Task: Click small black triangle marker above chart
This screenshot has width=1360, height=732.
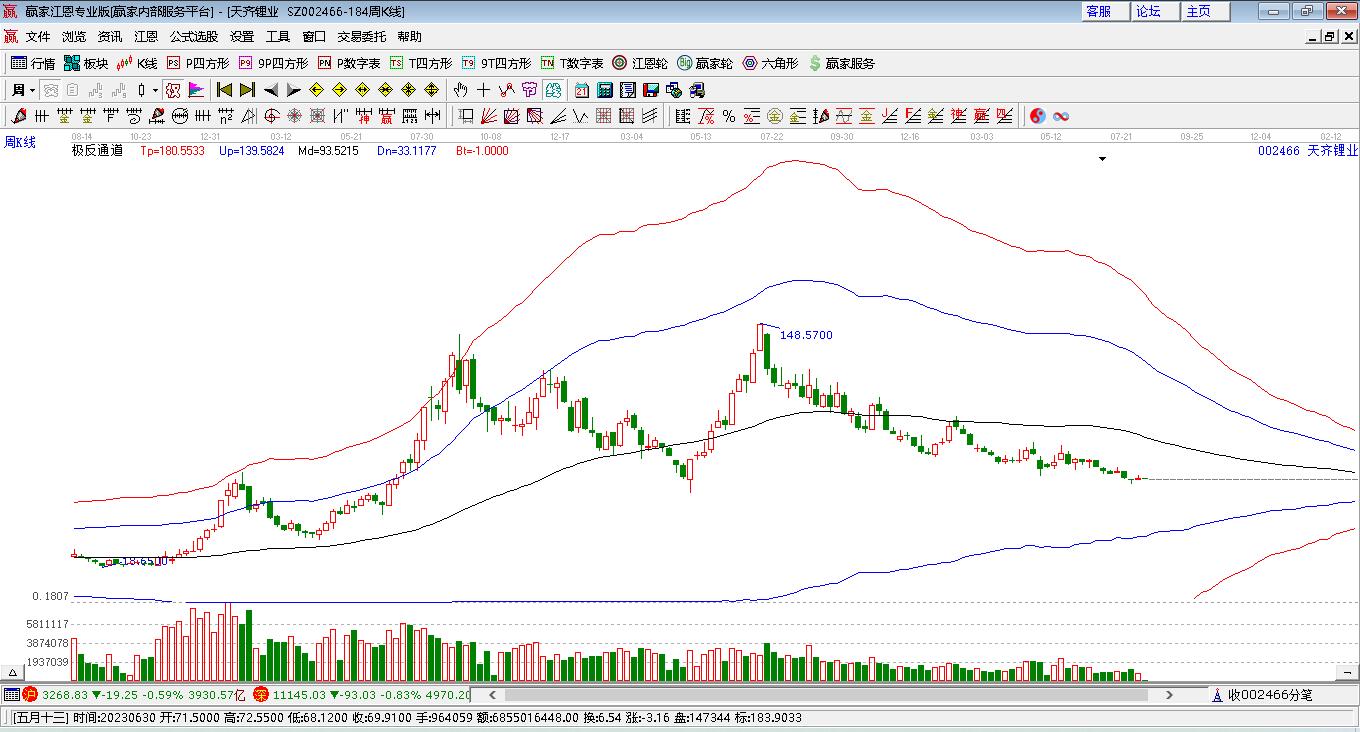Action: pos(1103,158)
